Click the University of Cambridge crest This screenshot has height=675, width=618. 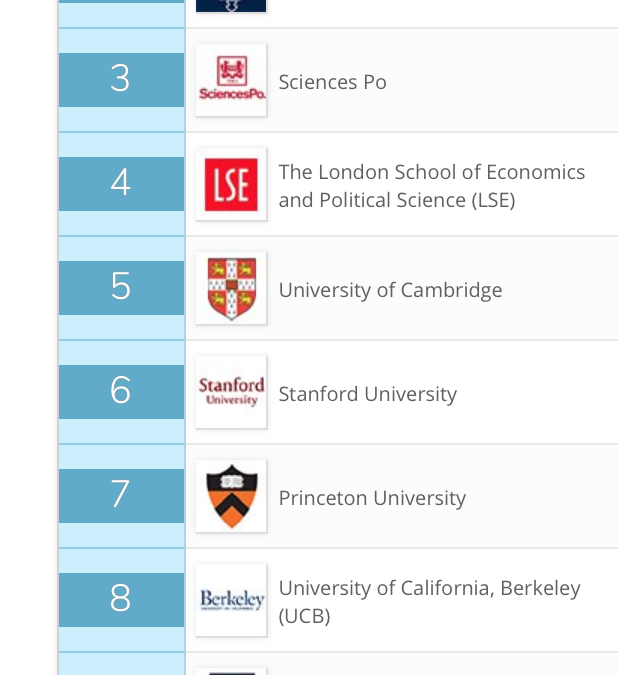pyautogui.click(x=231, y=288)
